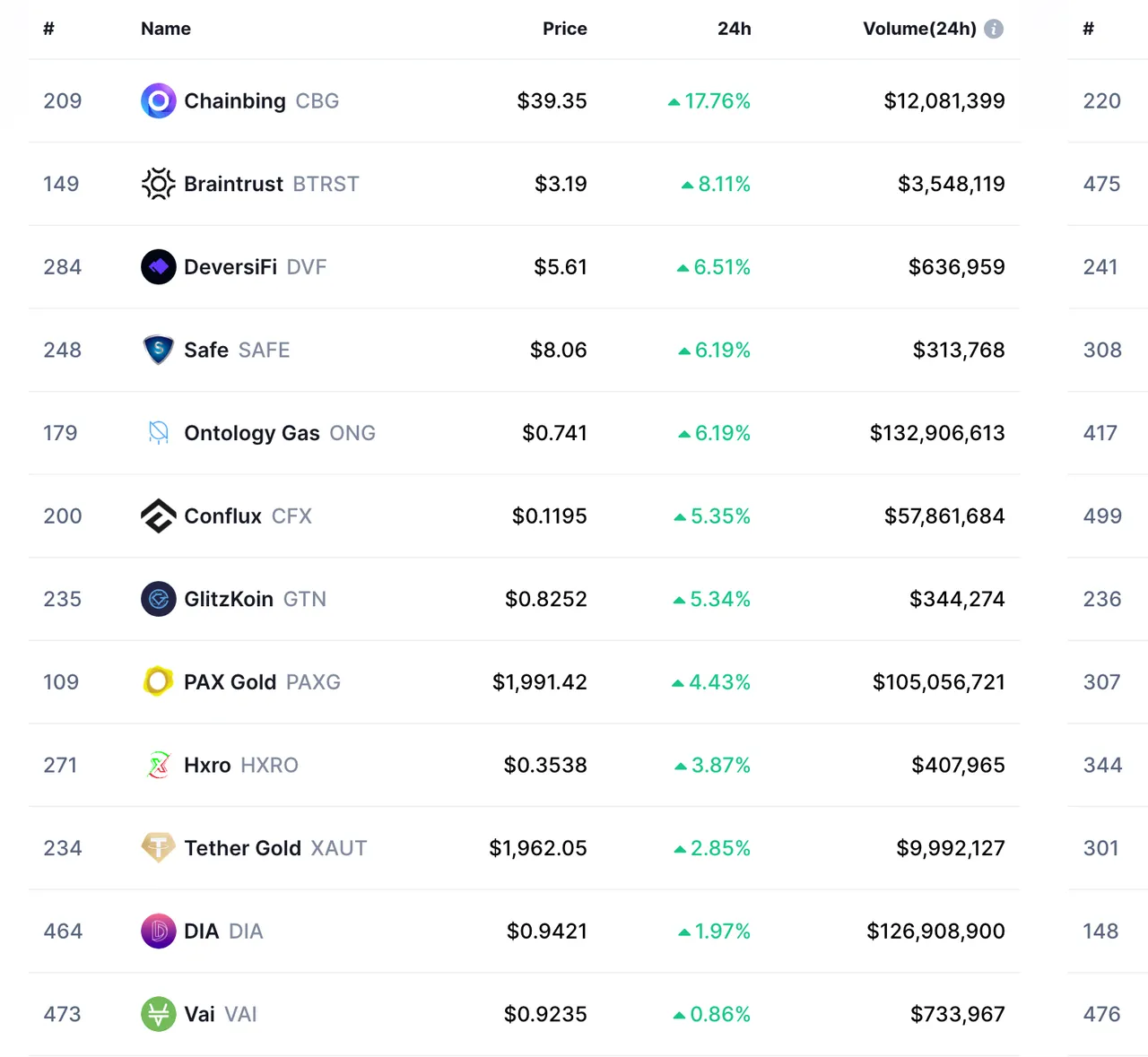Open the DeversiFi logo icon
1148x1057 pixels.
pos(159,267)
